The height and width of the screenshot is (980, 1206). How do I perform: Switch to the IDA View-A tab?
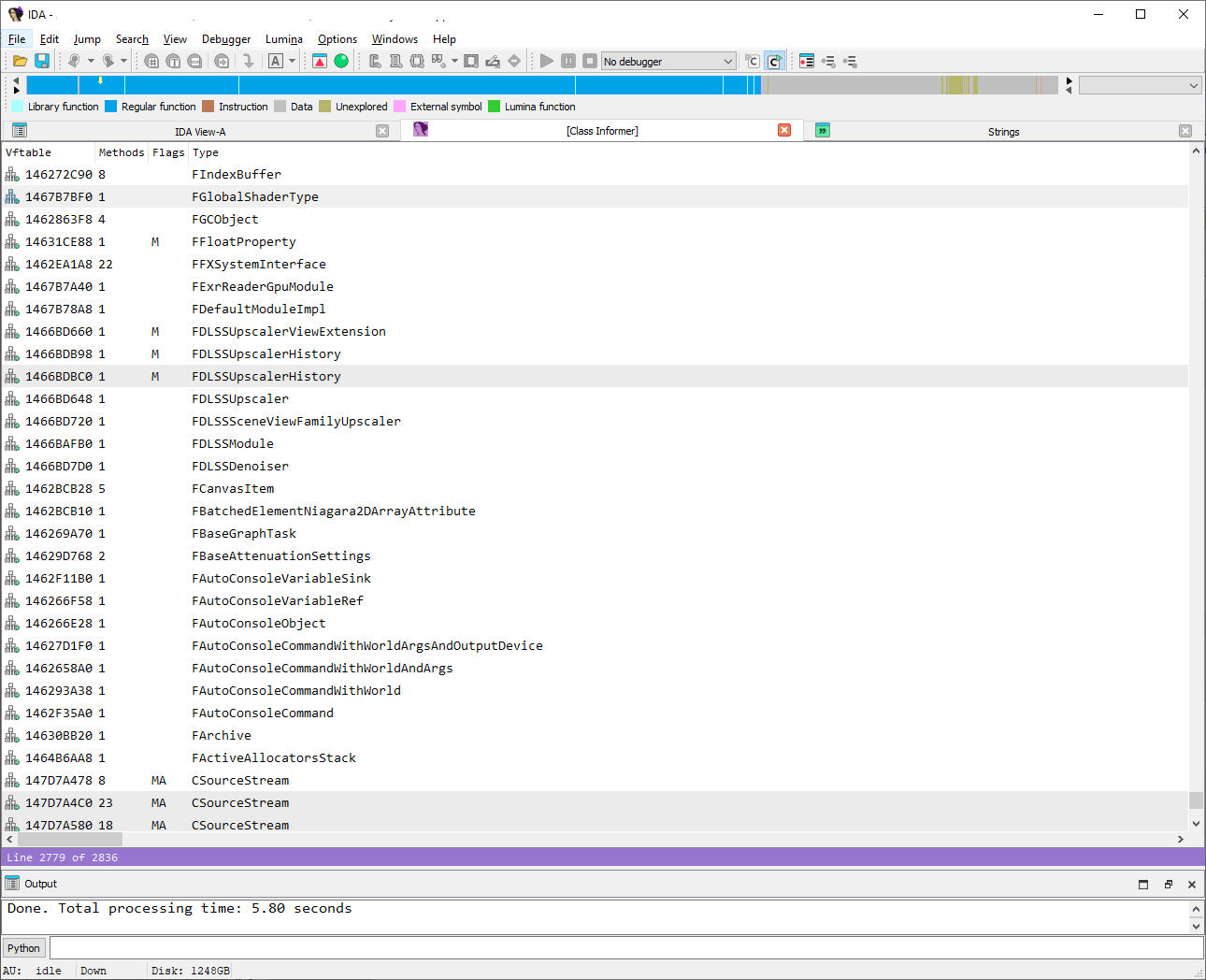pyautogui.click(x=200, y=132)
